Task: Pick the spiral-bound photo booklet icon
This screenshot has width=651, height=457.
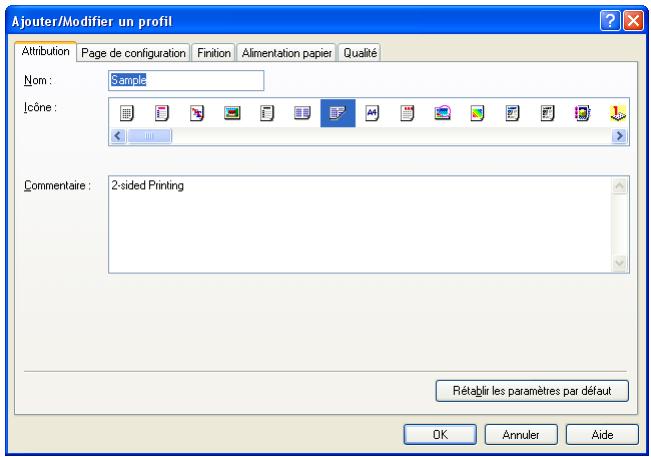Action: point(582,113)
